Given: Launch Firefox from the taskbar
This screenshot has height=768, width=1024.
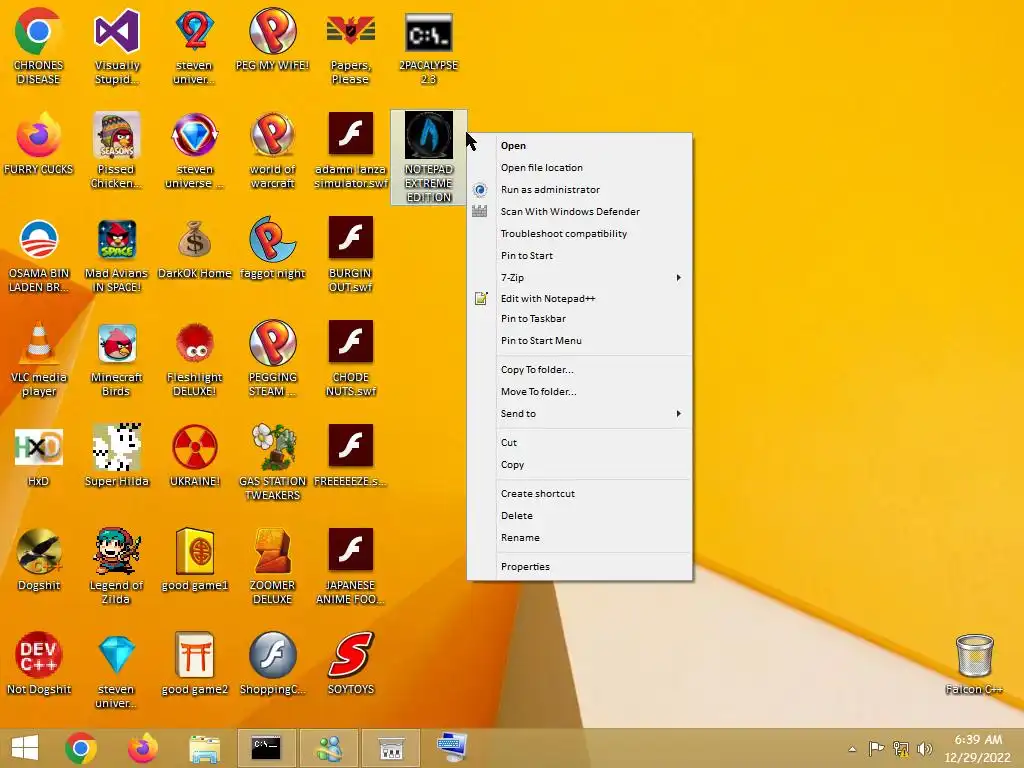Looking at the screenshot, I should click(x=142, y=748).
